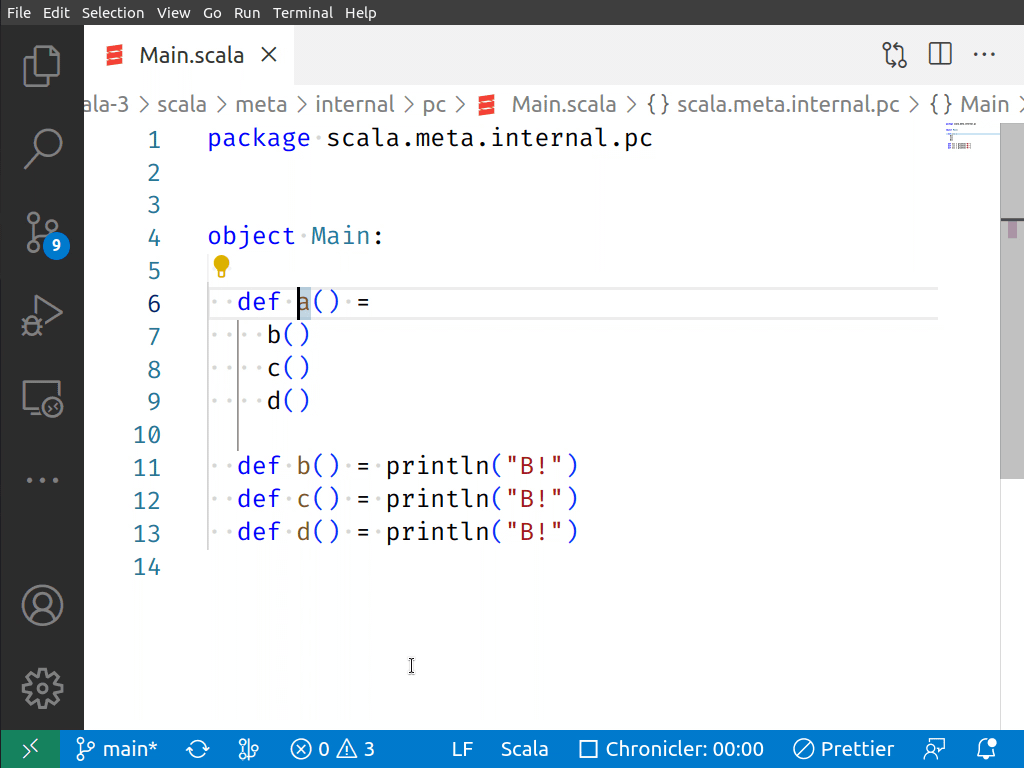Click line number 4 in gutter

[x=153, y=237]
